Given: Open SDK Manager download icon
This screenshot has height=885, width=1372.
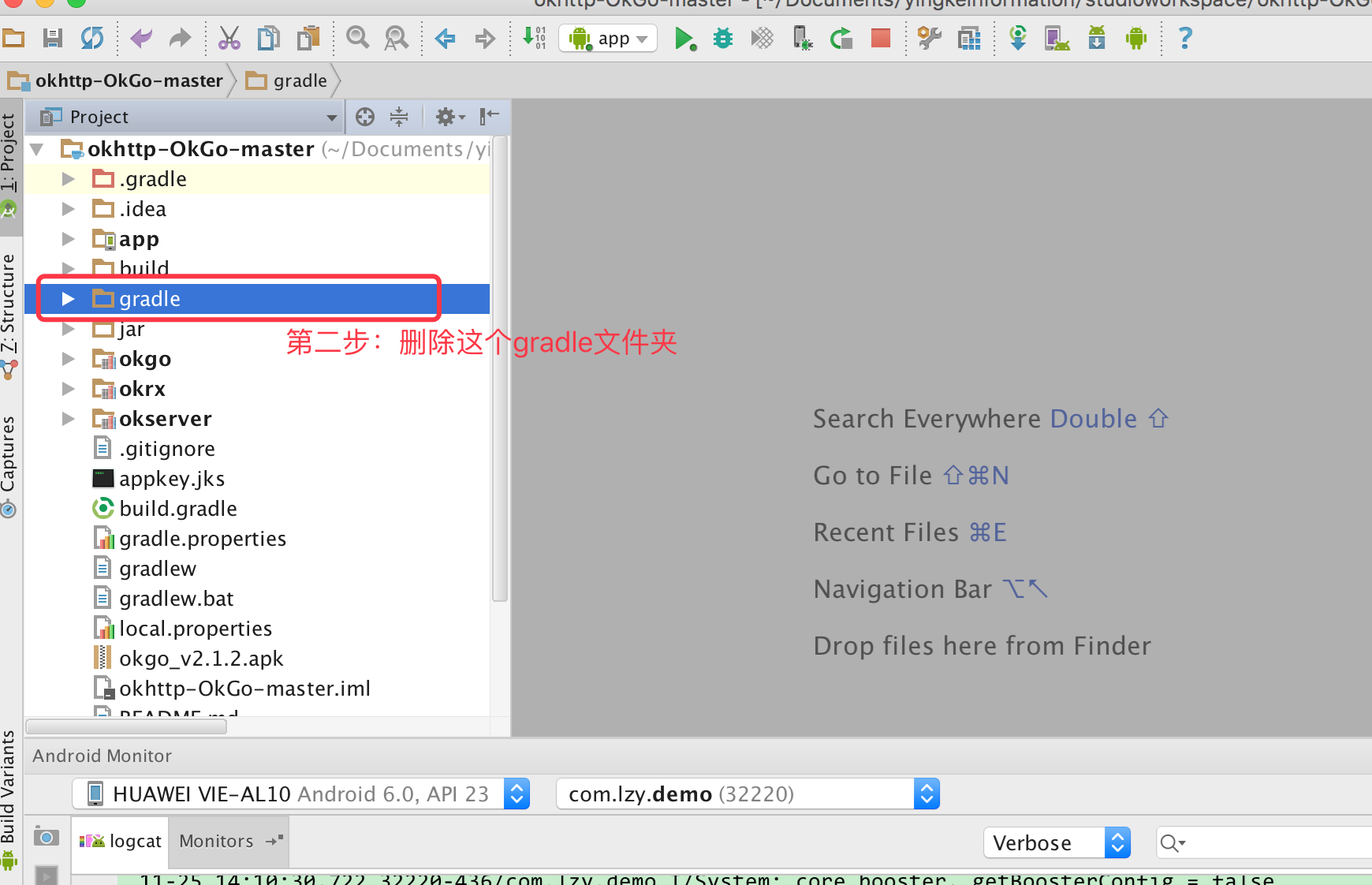Looking at the screenshot, I should (1097, 38).
